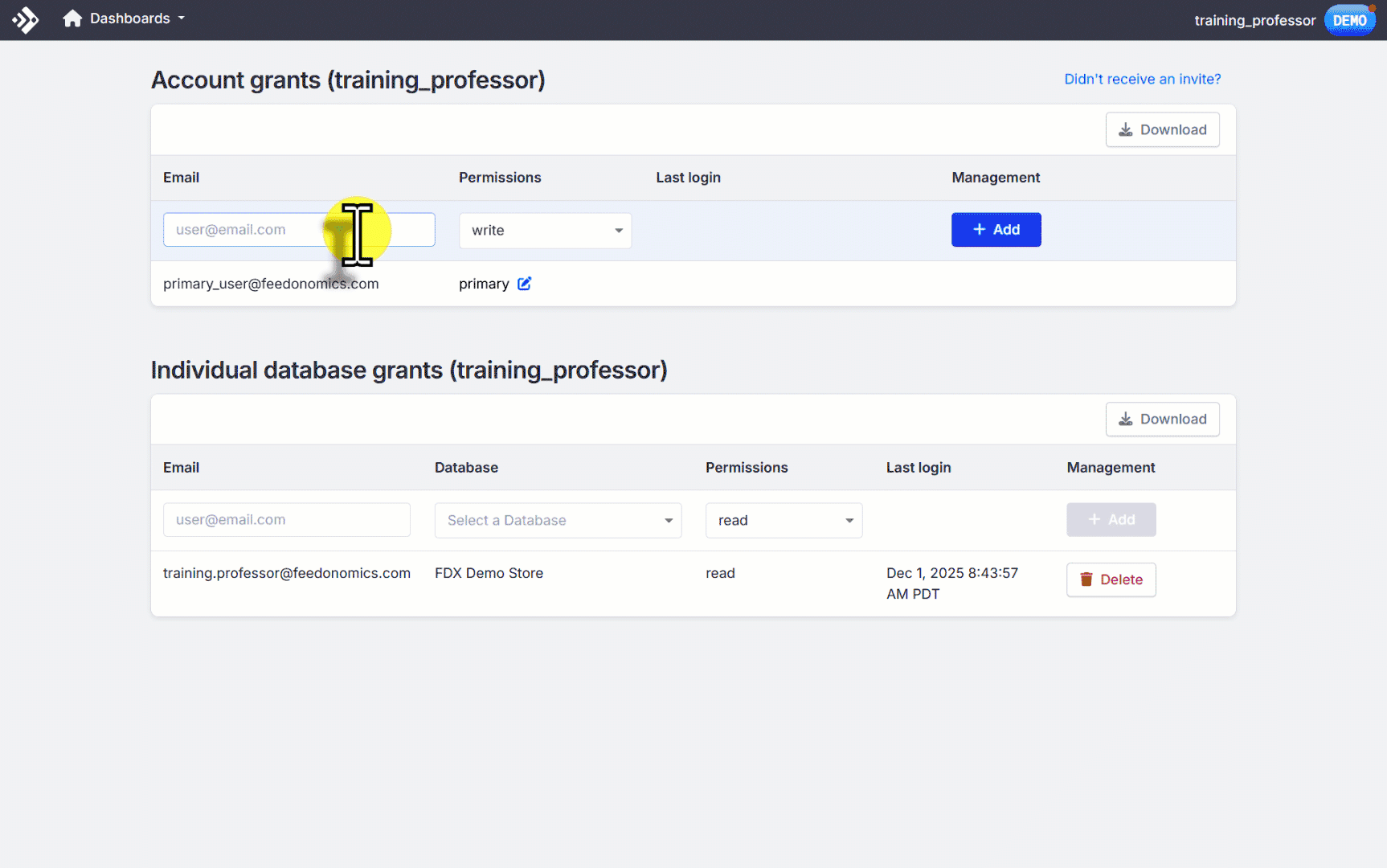Click the Account grants heading
1387x868 pixels.
(348, 80)
